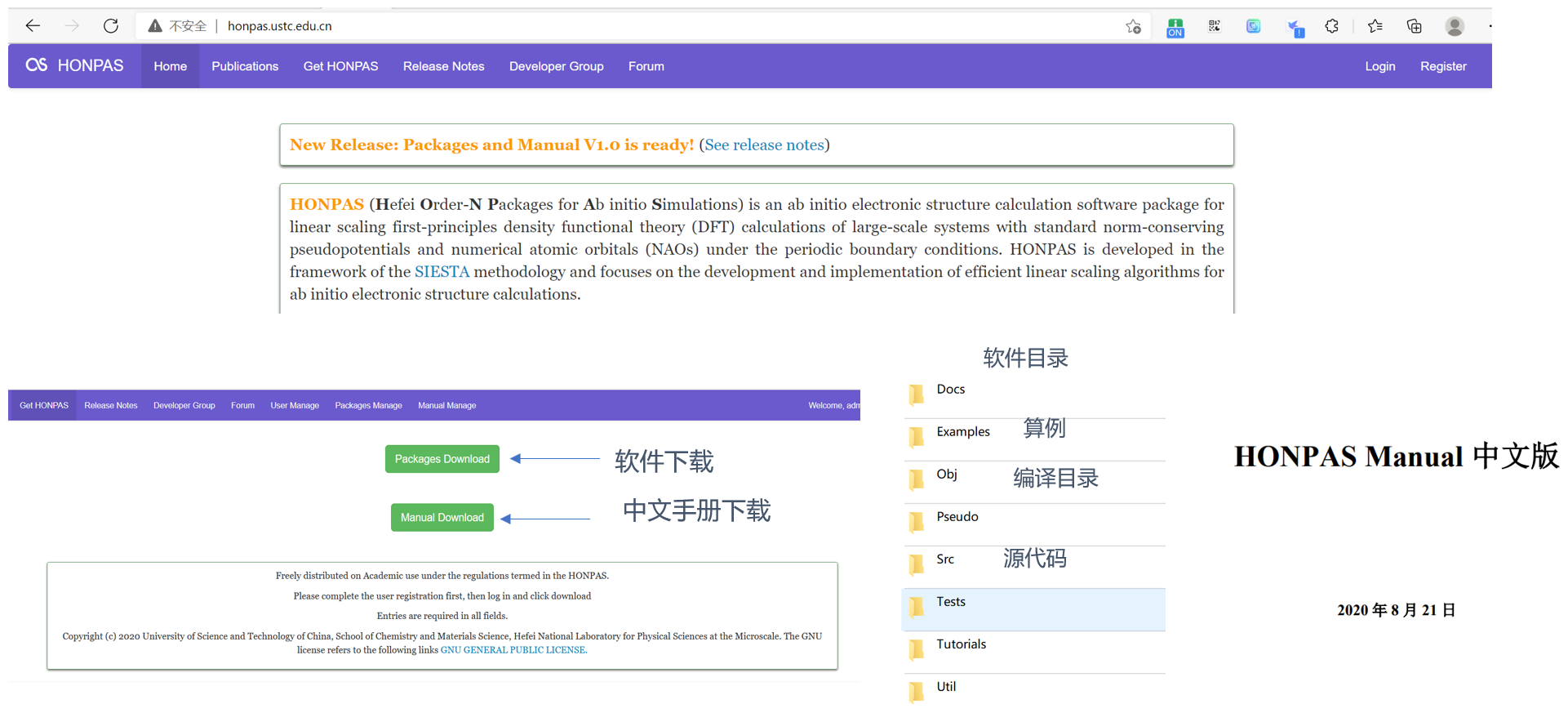Reload the page with the refresh icon
Image resolution: width=1568 pixels, height=713 pixels.
pos(111,26)
